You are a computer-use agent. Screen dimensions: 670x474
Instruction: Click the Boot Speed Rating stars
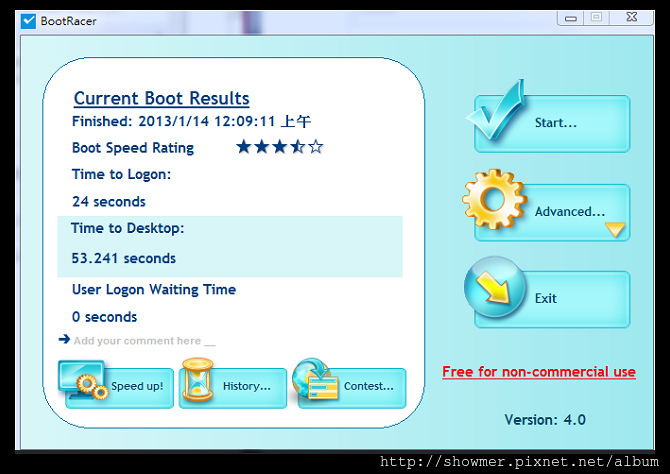[280, 147]
